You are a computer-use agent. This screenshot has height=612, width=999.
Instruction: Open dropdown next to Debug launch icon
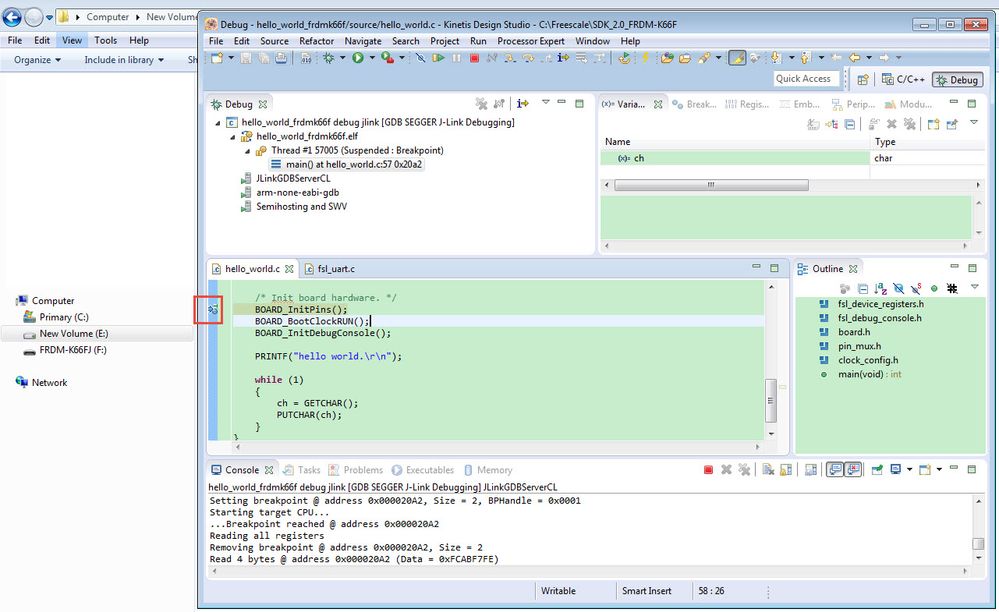(342, 58)
